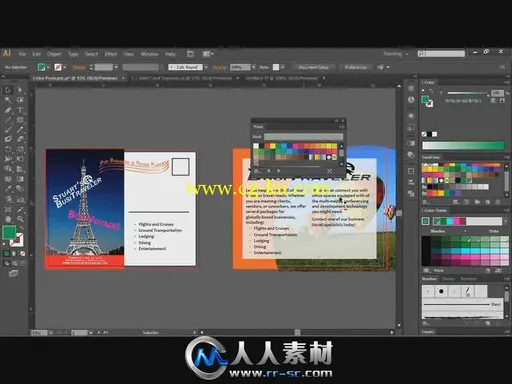
Task: Set Color mode button in toolbox
Action: [x=7, y=254]
